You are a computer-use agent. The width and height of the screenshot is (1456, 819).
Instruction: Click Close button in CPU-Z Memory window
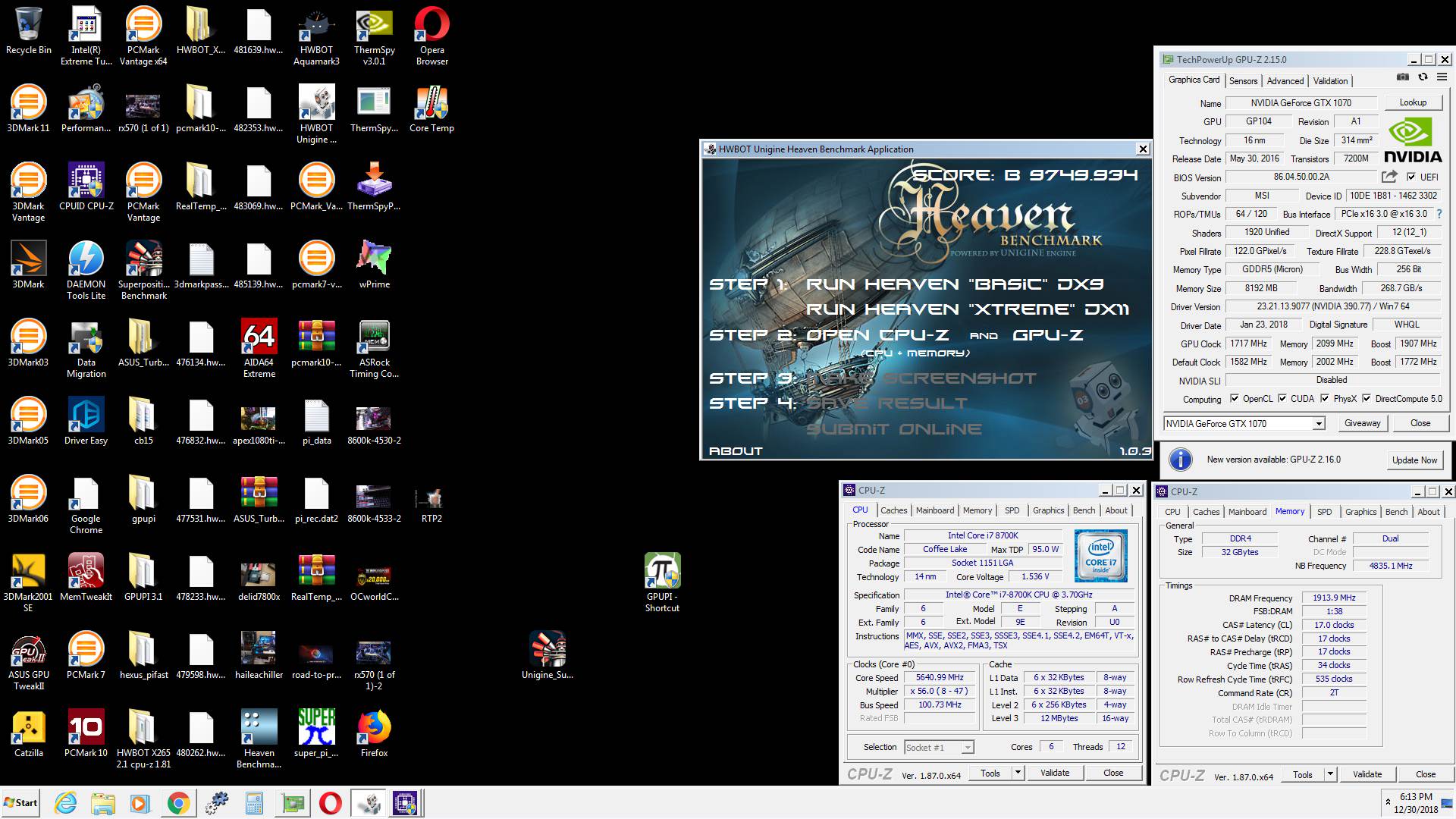1426,774
